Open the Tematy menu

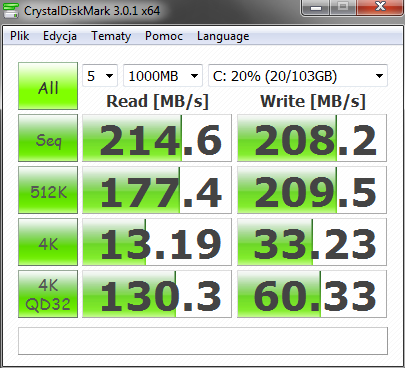pyautogui.click(x=111, y=36)
